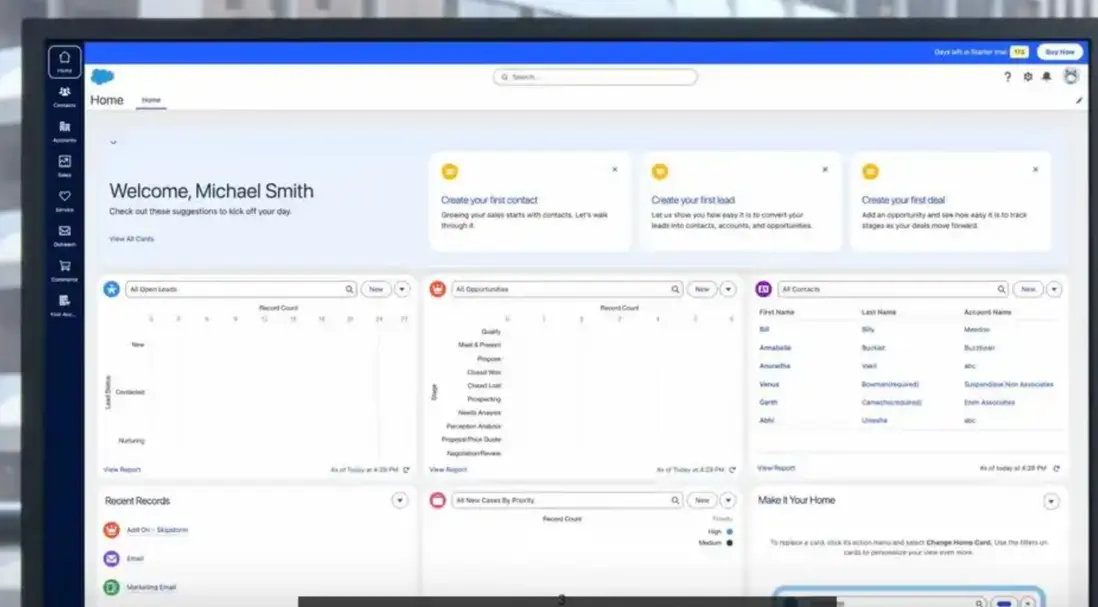The height and width of the screenshot is (607, 1098).
Task: Refresh the opportunities card report
Action: point(732,470)
